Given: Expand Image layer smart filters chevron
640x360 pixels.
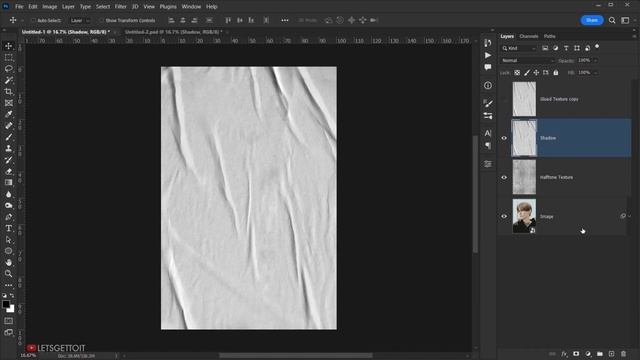Looking at the screenshot, I should point(630,216).
